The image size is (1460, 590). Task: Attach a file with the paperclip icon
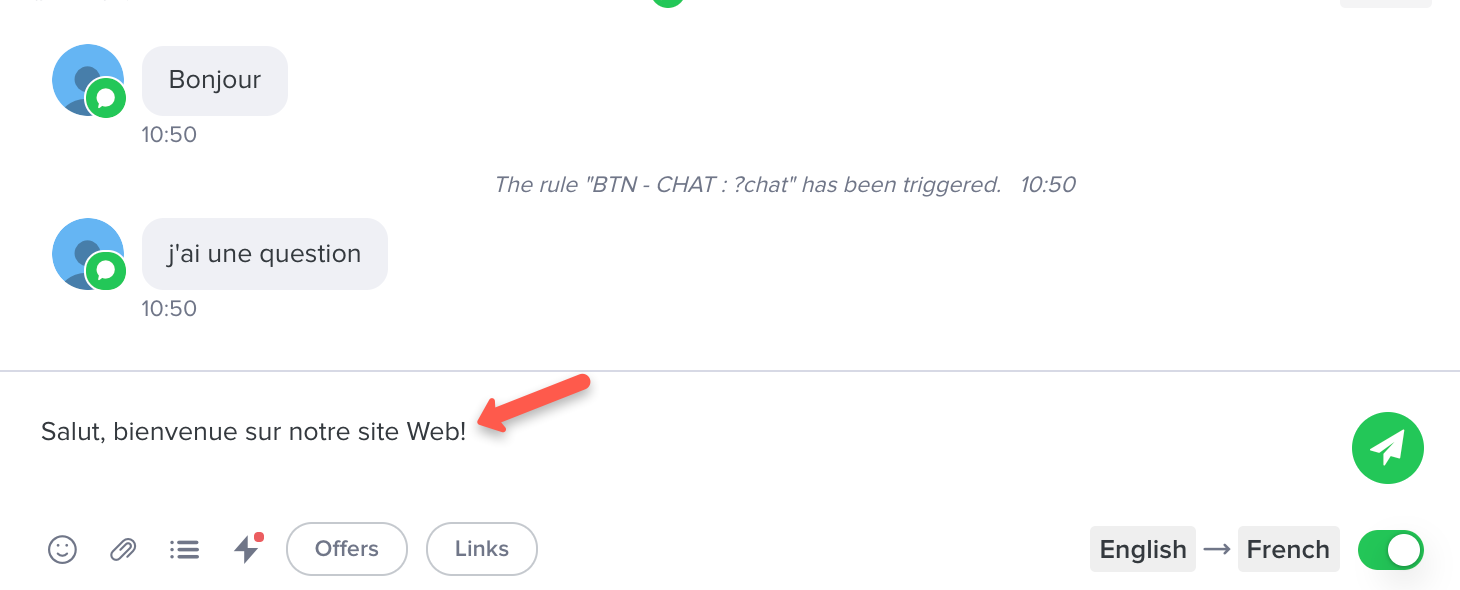pyautogui.click(x=123, y=549)
